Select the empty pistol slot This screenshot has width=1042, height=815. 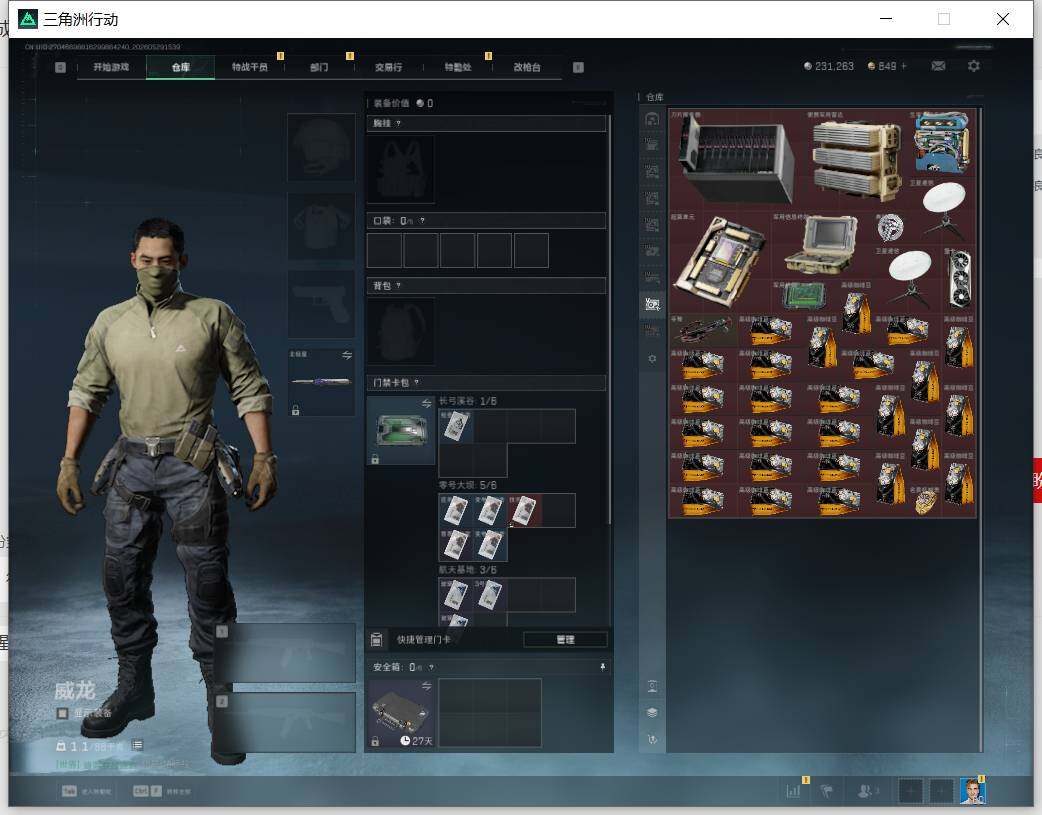[321, 304]
